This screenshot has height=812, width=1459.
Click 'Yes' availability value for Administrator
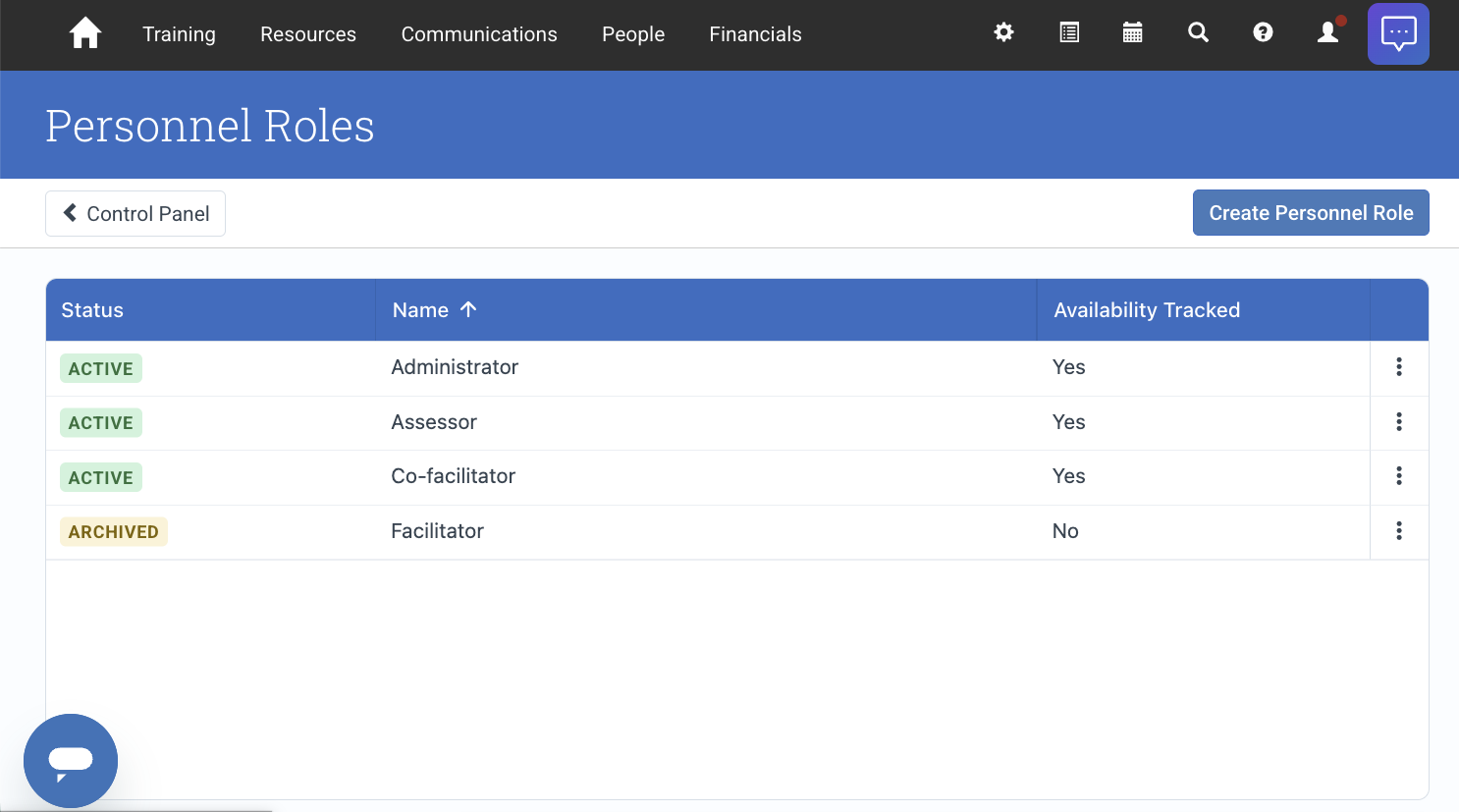click(1068, 367)
